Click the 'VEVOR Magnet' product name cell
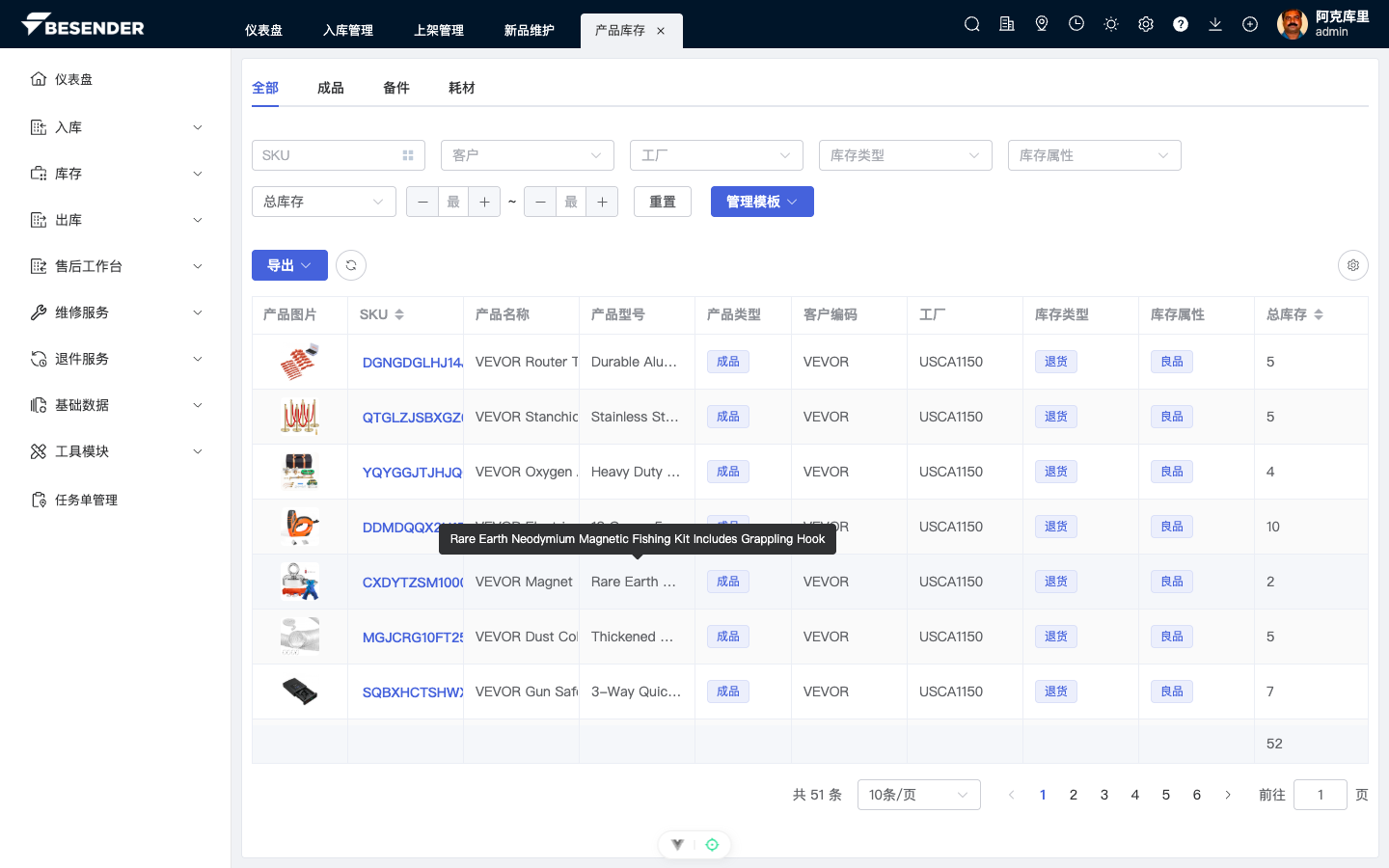 [x=522, y=582]
